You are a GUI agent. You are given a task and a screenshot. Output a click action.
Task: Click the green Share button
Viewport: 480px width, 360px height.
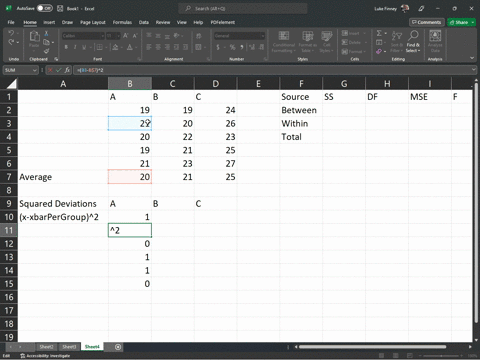(x=461, y=22)
